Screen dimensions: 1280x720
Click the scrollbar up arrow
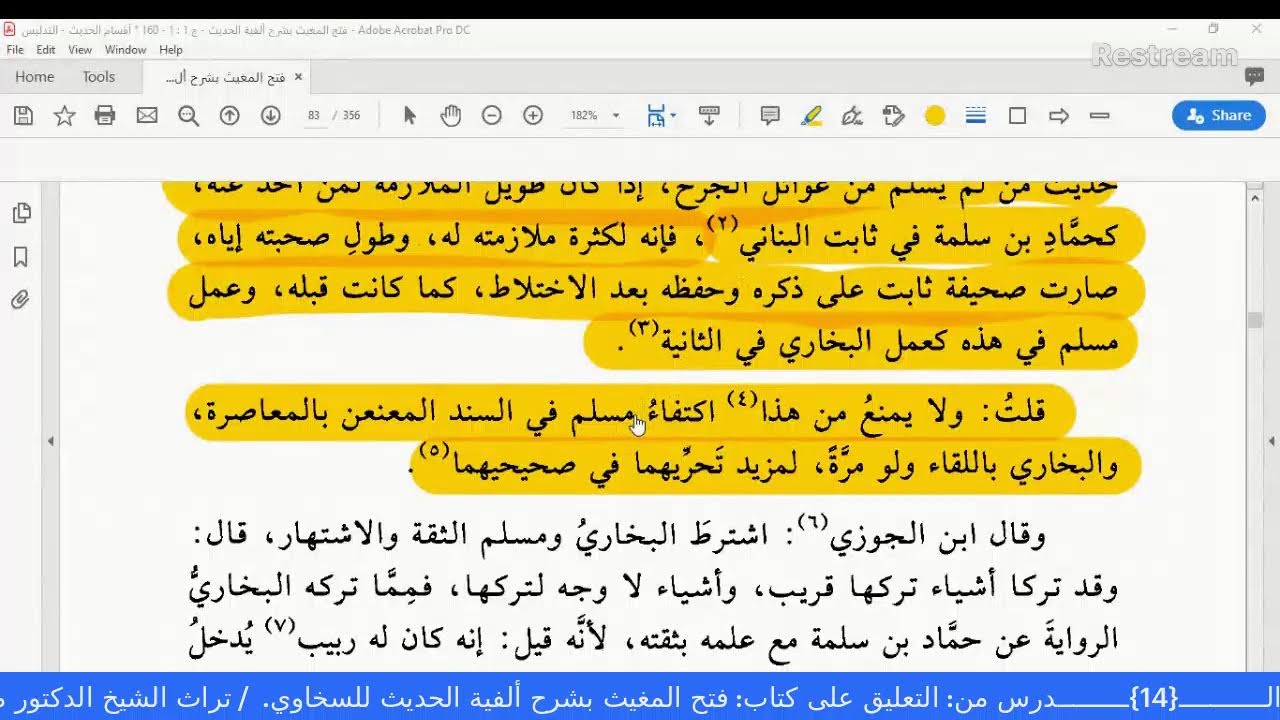click(x=1255, y=198)
